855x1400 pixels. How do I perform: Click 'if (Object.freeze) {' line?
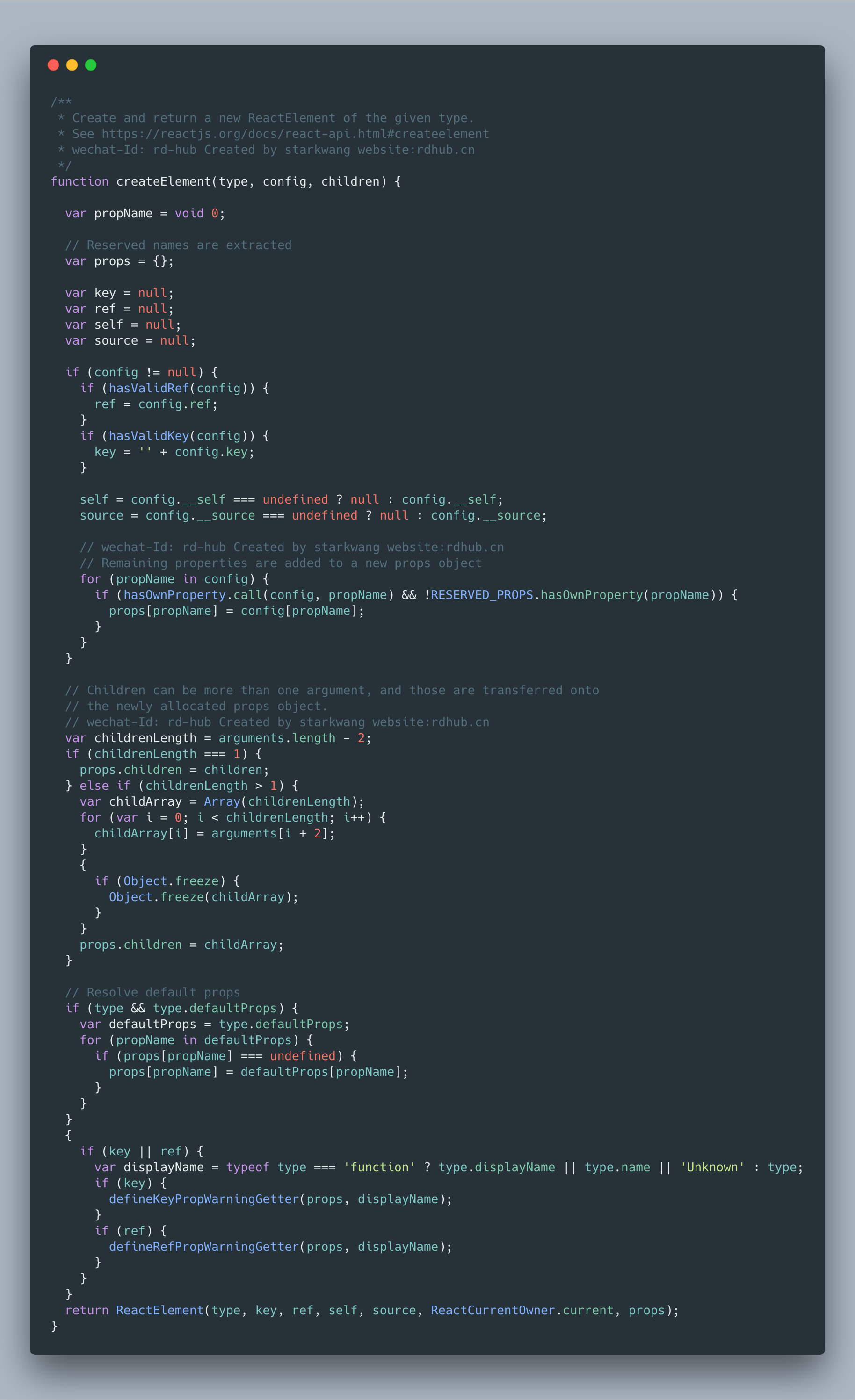tap(167, 882)
